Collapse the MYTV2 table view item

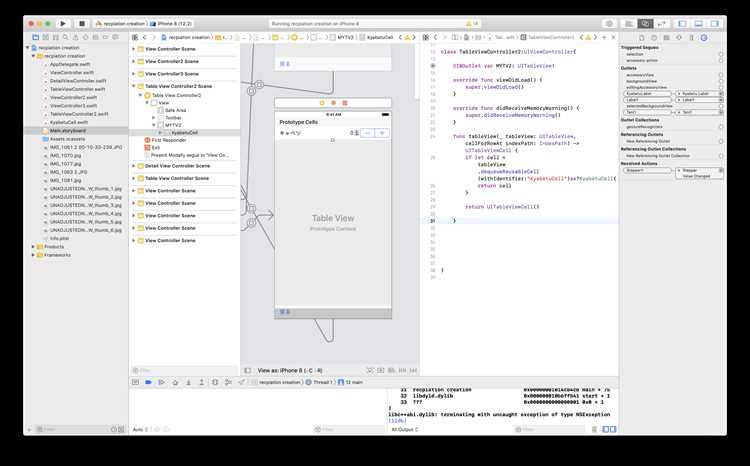[154, 125]
